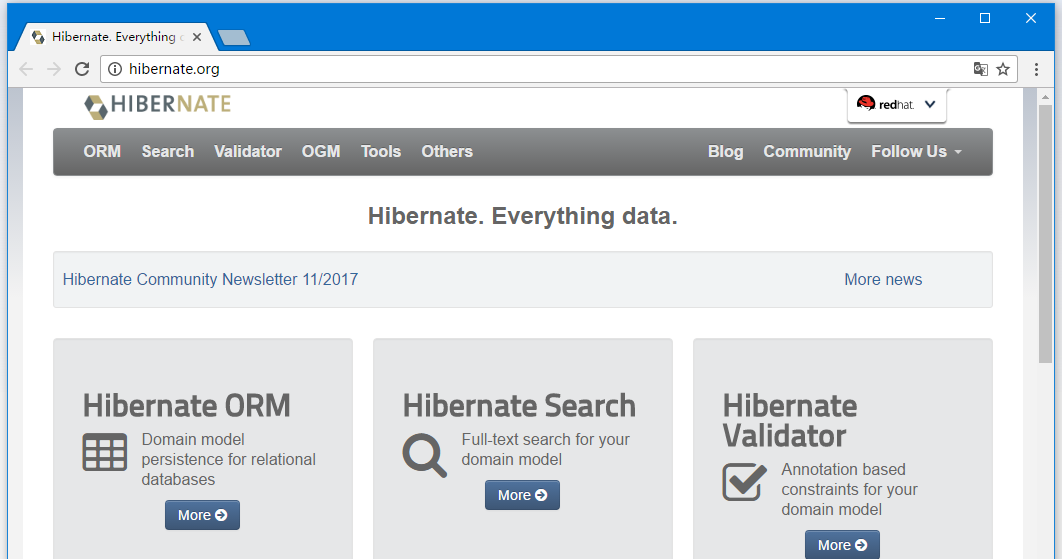
Task: Click the More news link
Action: [x=883, y=279]
